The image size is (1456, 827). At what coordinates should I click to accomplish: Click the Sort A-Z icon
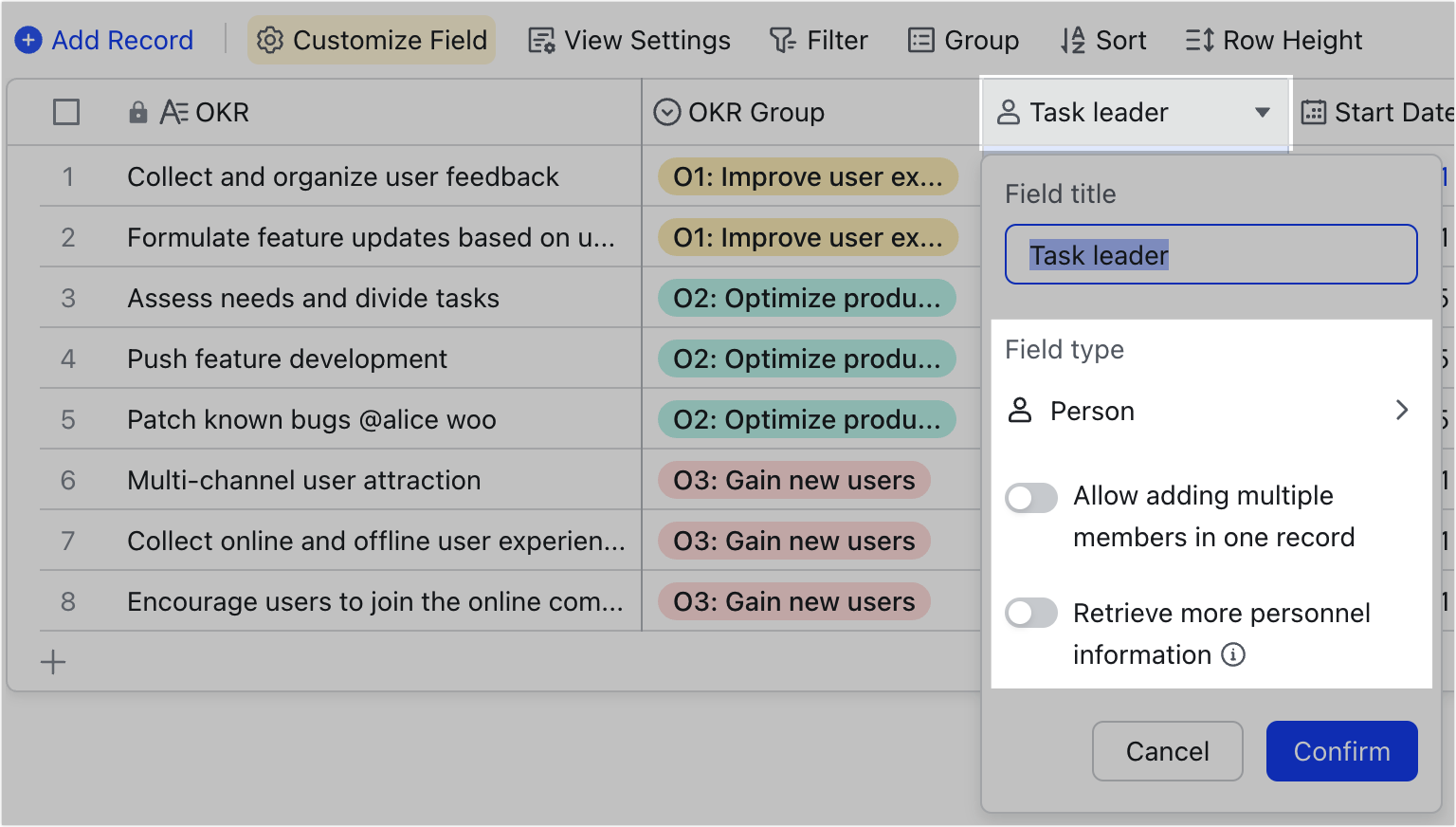tap(1073, 40)
